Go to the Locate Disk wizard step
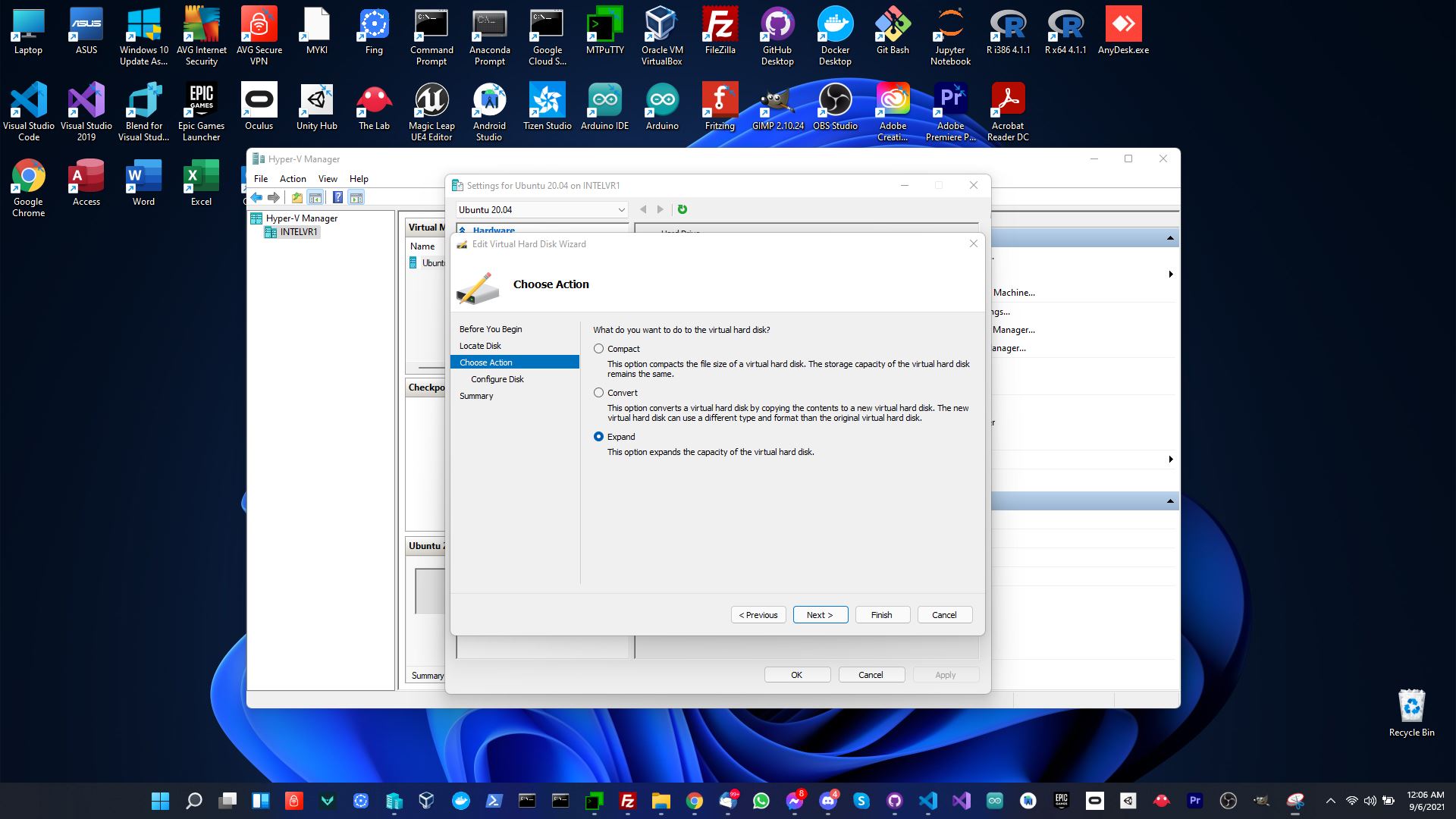The width and height of the screenshot is (1456, 819). click(x=480, y=346)
